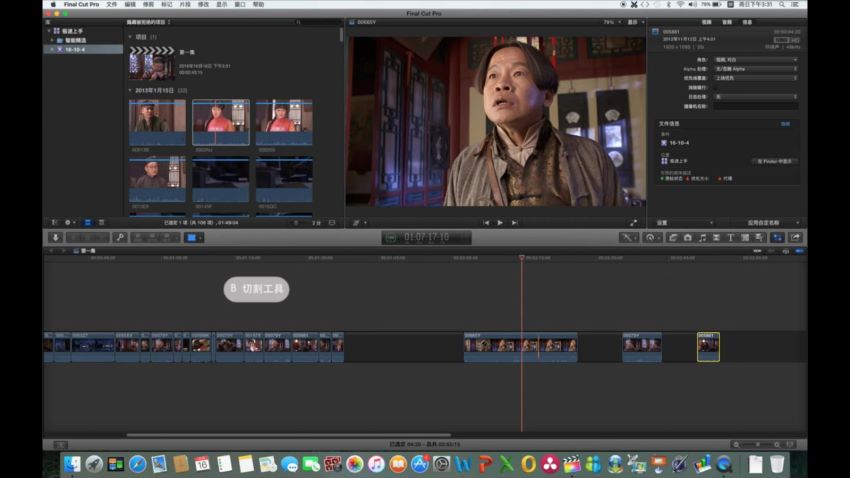The width and height of the screenshot is (850, 478).
Task: Open the titles browser T icon
Action: [x=730, y=237]
